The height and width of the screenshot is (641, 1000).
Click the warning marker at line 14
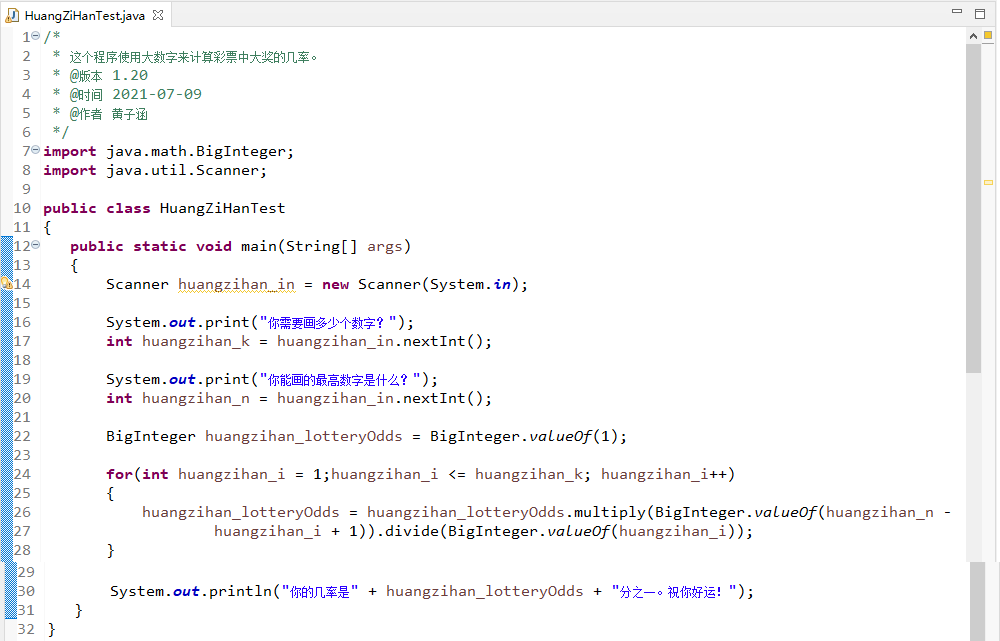pos(6,283)
